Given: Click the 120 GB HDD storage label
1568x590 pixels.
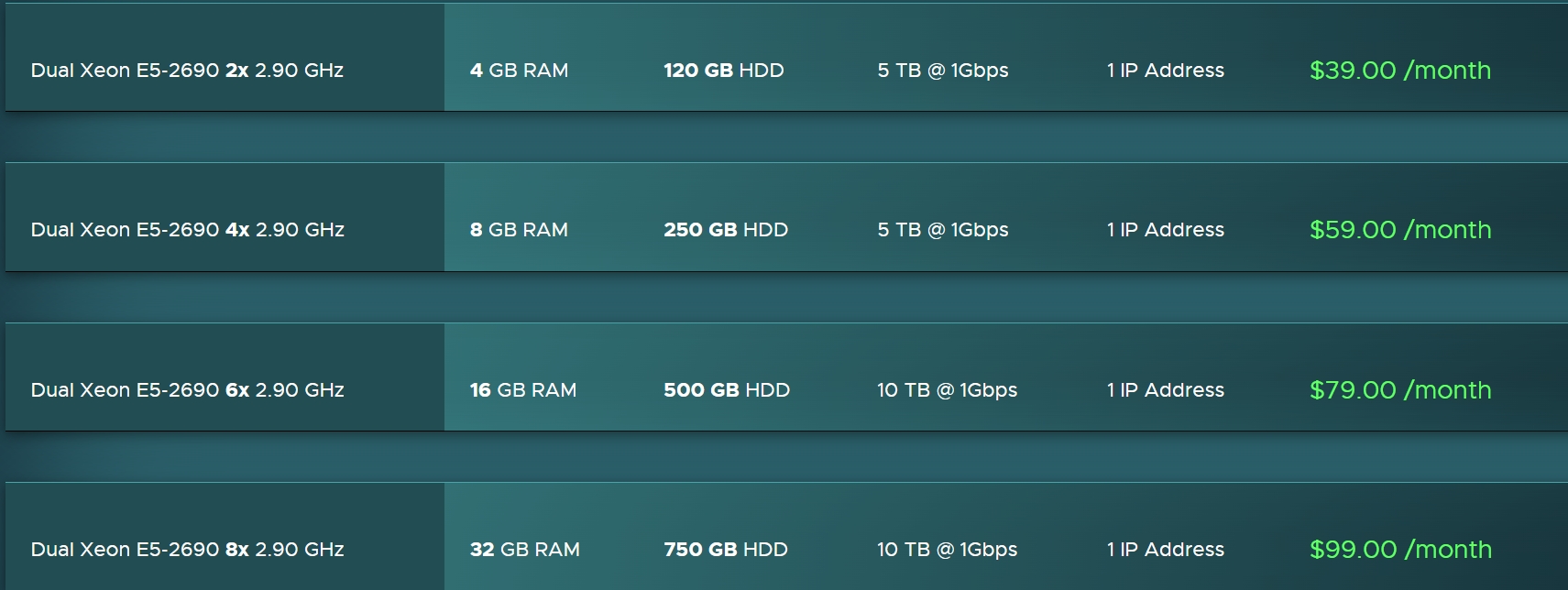Looking at the screenshot, I should click(x=723, y=71).
